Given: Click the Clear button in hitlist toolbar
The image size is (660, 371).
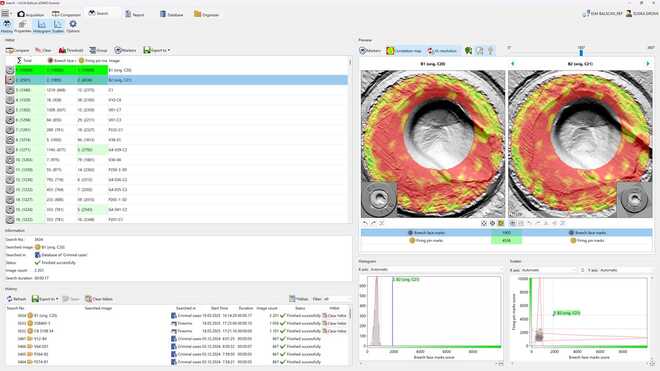Looking at the screenshot, I should pyautogui.click(x=43, y=51).
